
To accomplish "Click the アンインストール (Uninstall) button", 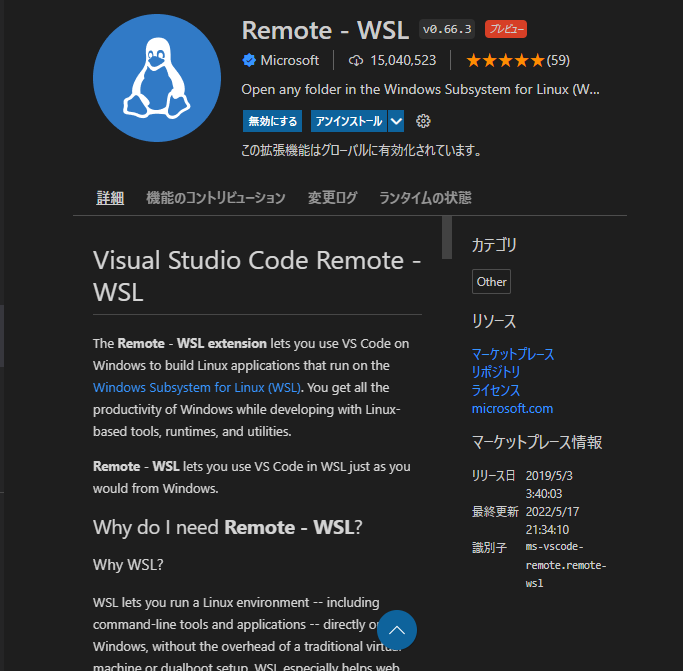I will tap(349, 121).
